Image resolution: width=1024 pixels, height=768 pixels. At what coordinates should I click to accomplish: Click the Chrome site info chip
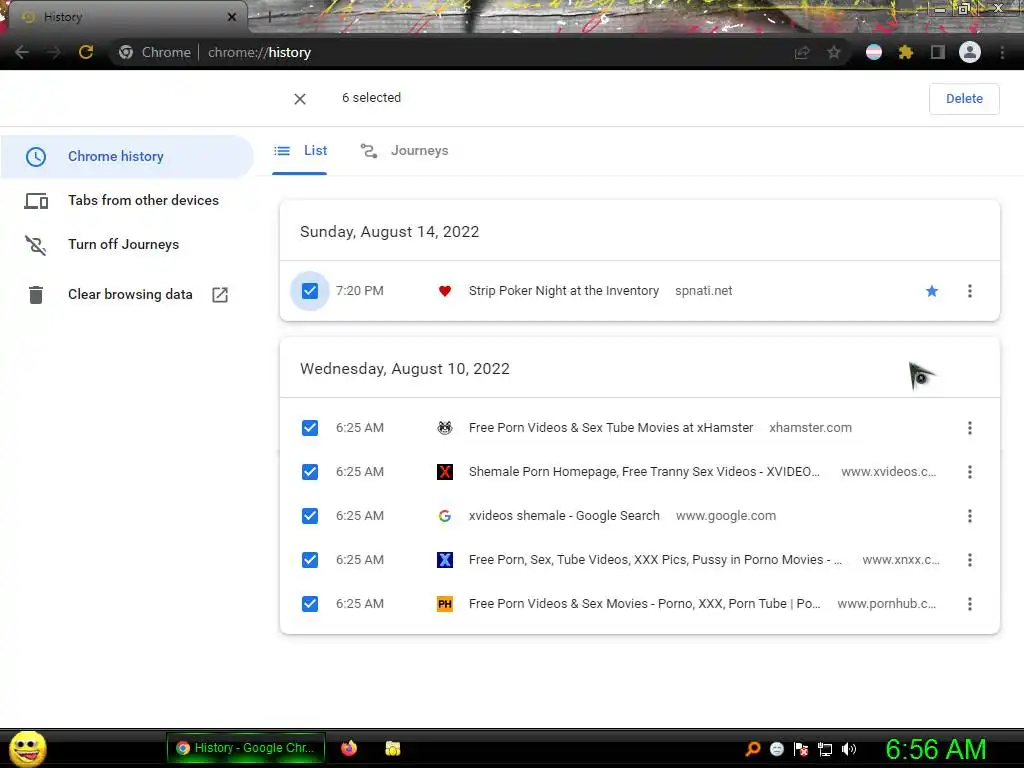click(x=155, y=52)
